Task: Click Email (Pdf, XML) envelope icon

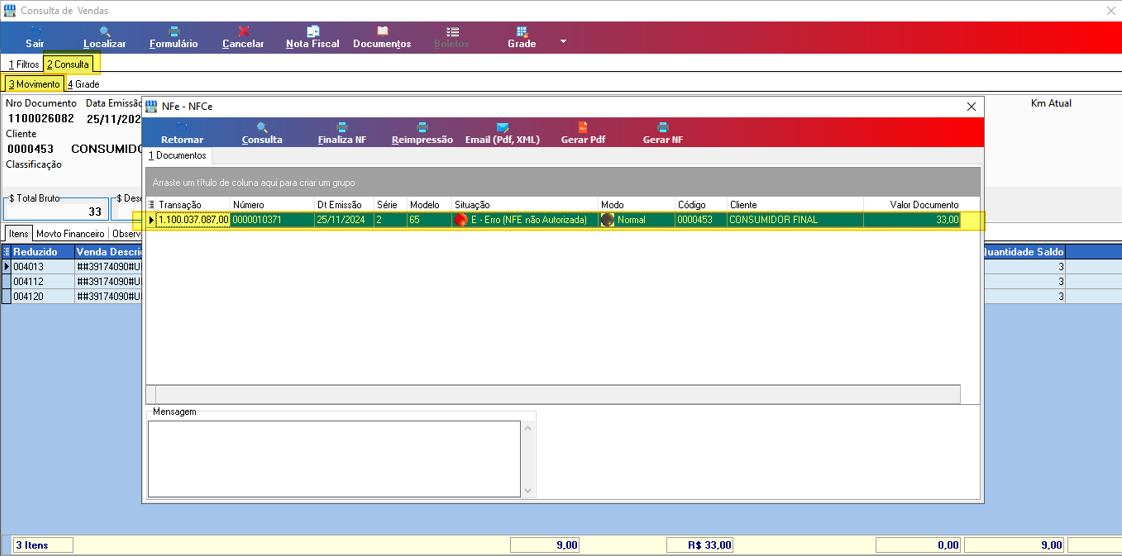Action: [502, 127]
